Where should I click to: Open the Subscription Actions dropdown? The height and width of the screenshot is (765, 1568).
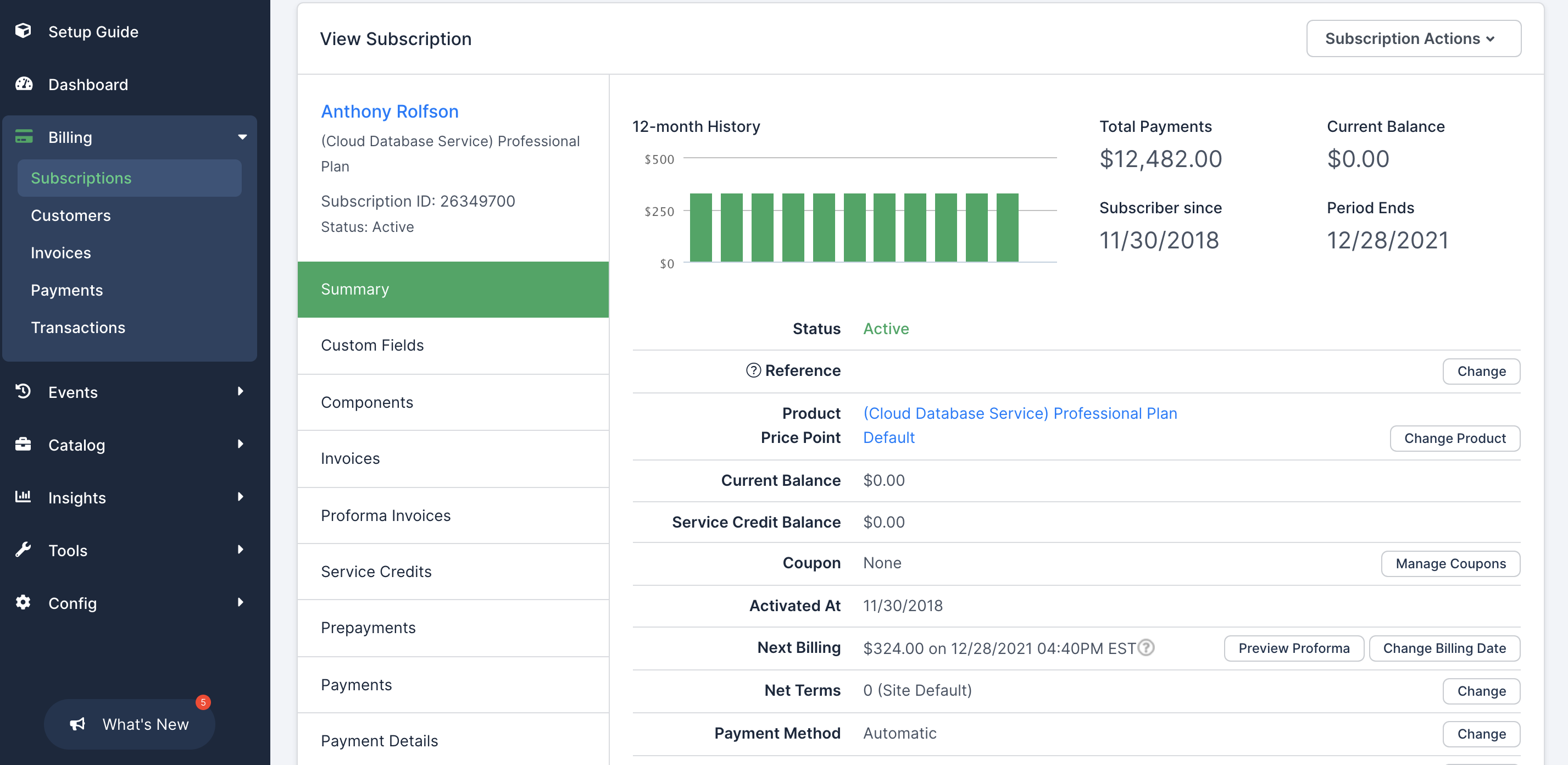pos(1413,38)
